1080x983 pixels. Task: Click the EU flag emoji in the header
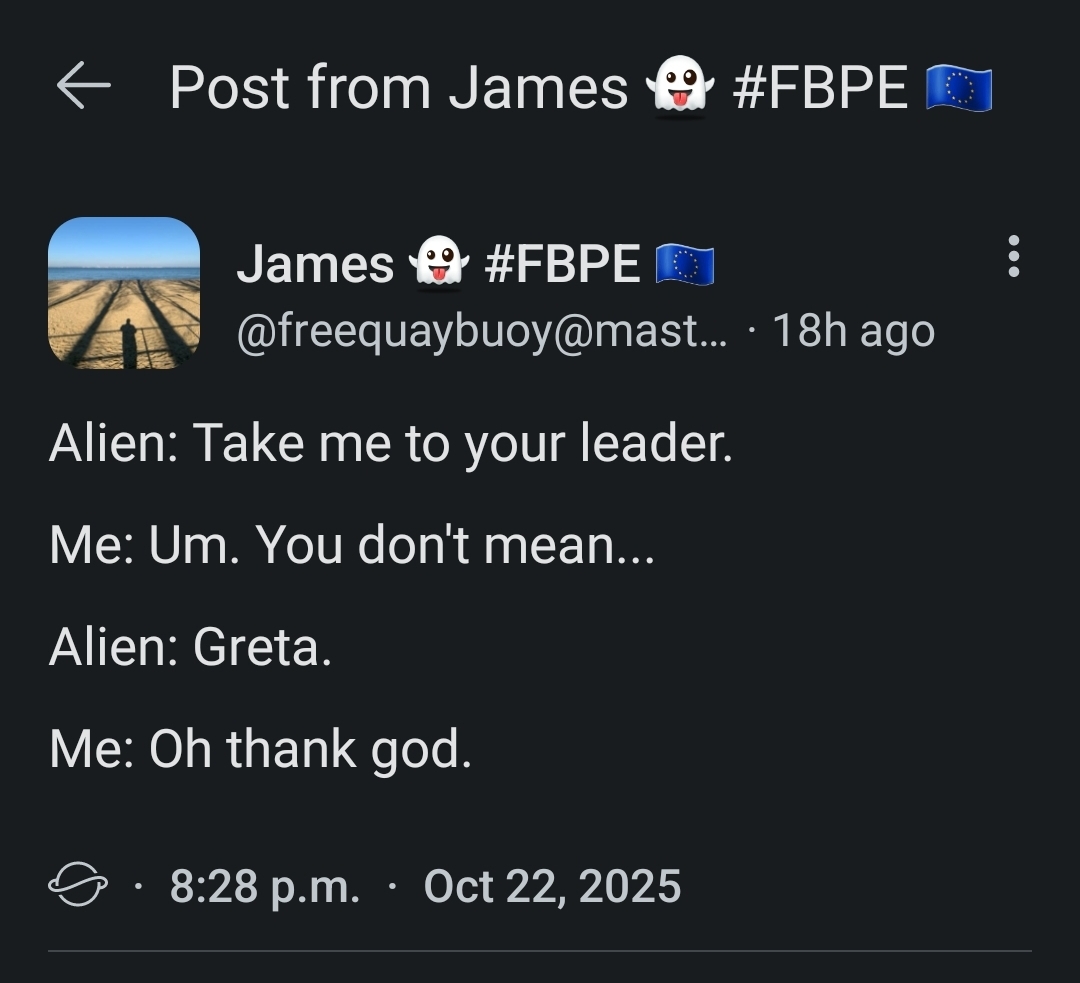pos(958,88)
